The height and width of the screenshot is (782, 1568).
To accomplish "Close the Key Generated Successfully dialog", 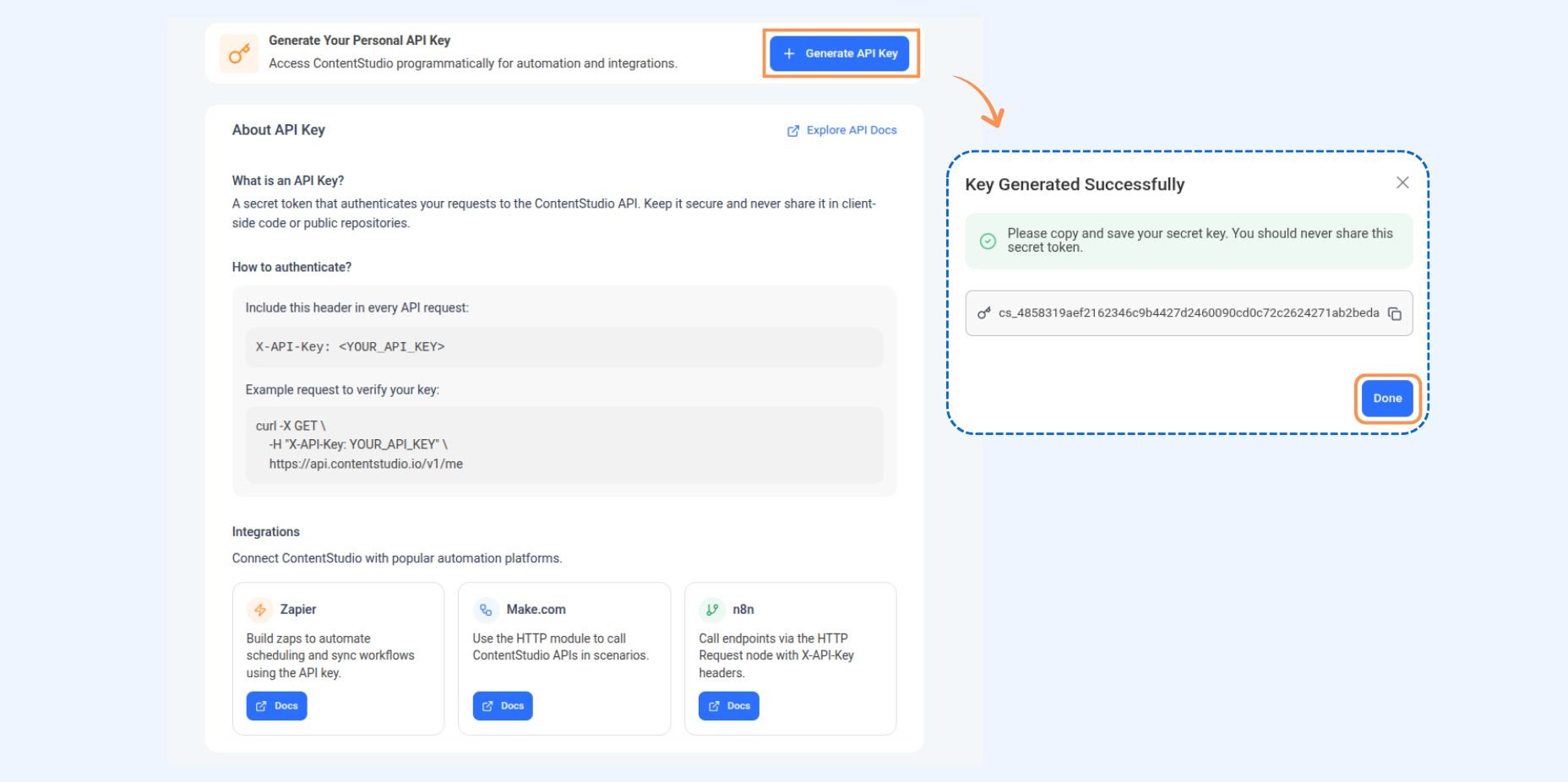I will (1402, 182).
